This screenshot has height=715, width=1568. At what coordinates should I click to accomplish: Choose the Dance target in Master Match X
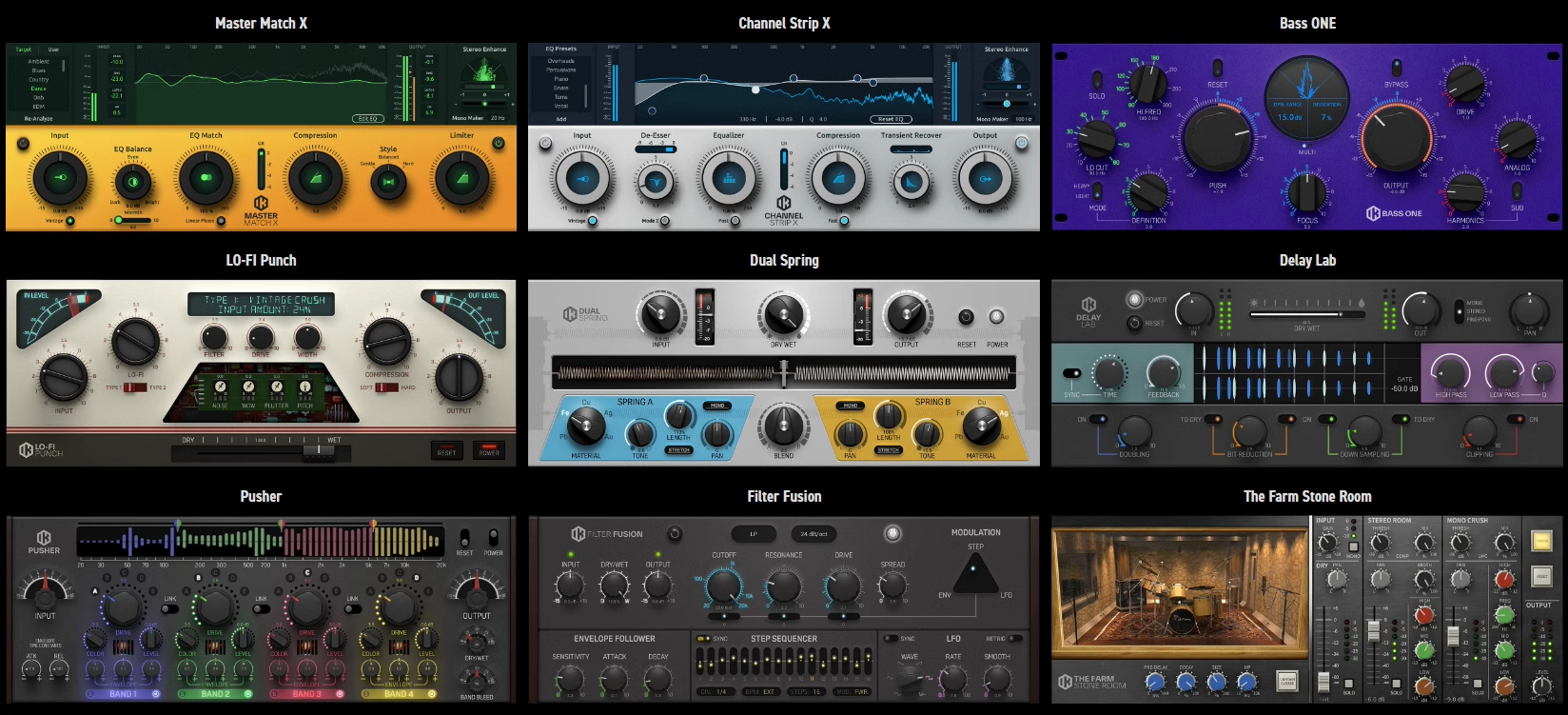pyautogui.click(x=38, y=89)
